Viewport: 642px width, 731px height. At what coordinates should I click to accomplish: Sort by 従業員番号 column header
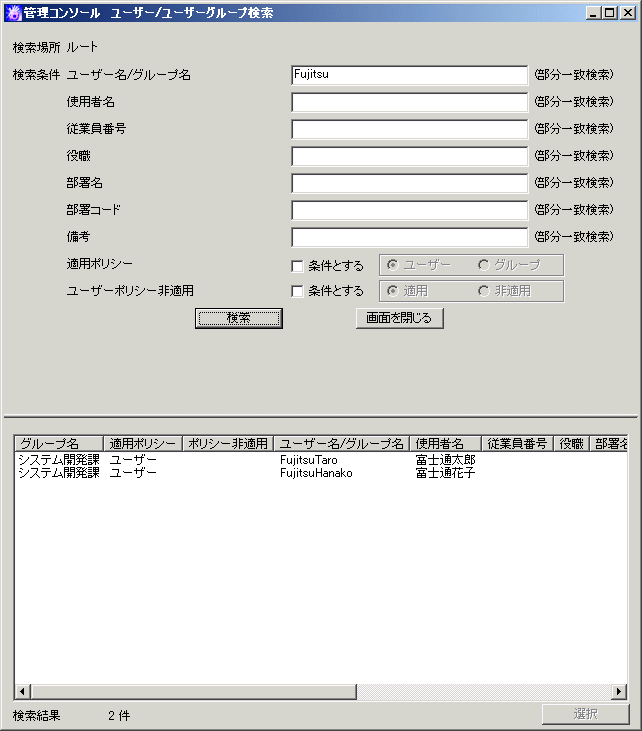coord(517,443)
